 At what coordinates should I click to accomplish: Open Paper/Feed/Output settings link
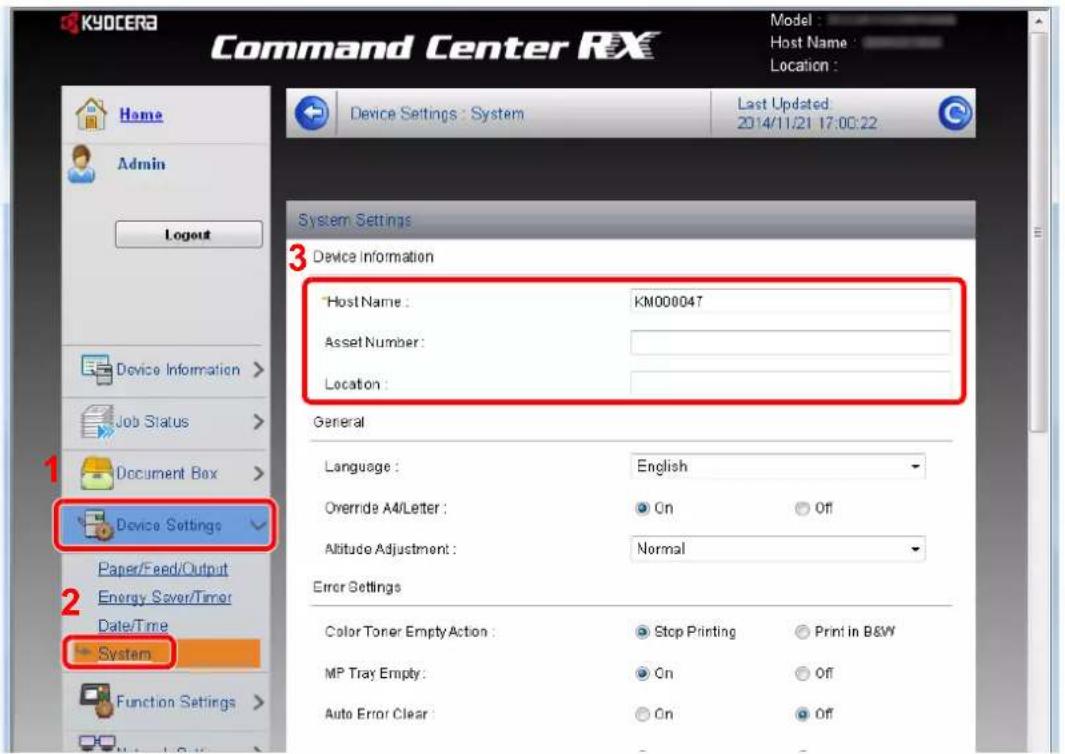pos(163,569)
